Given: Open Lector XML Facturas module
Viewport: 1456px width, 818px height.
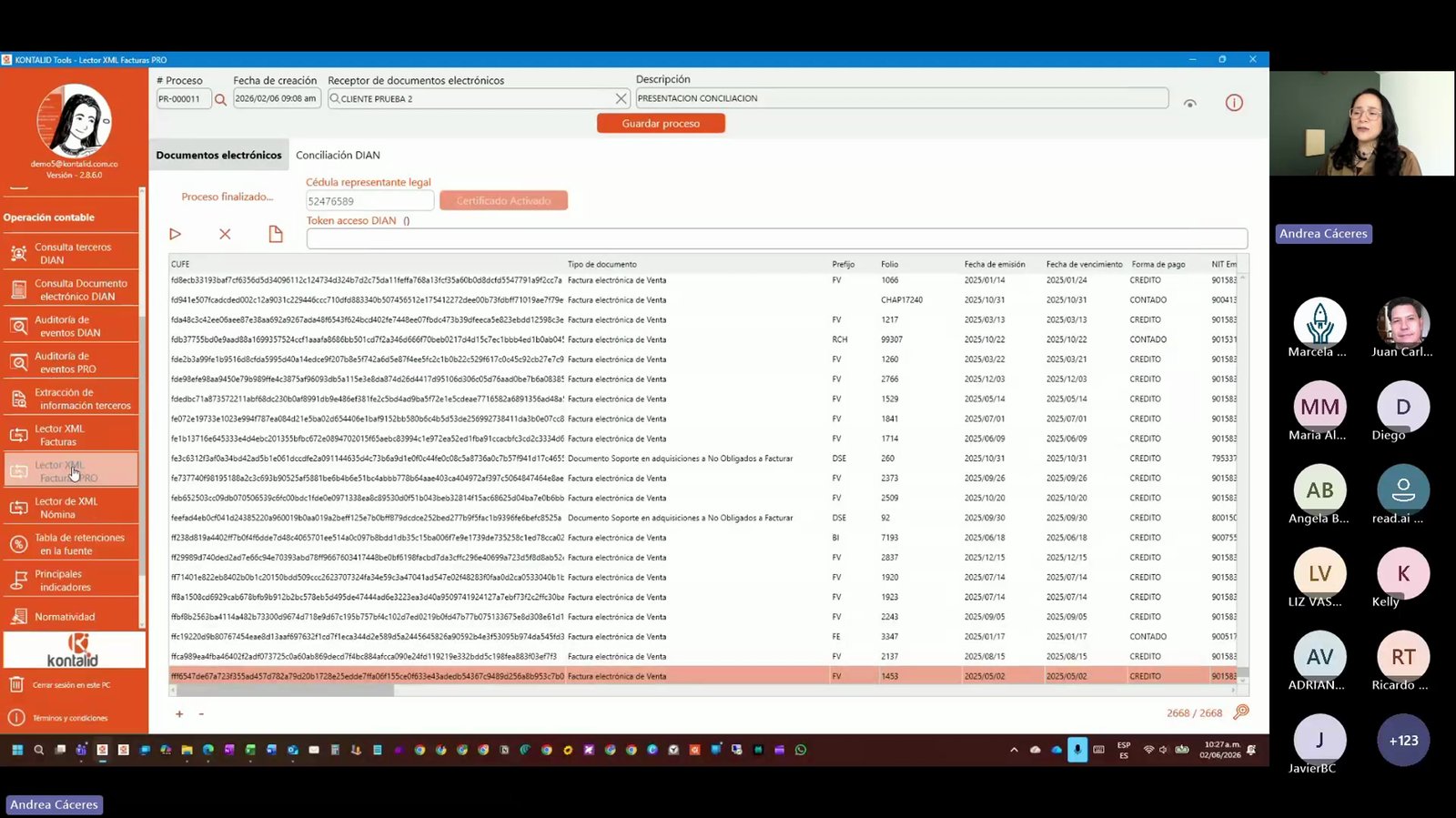Looking at the screenshot, I should coord(71,435).
